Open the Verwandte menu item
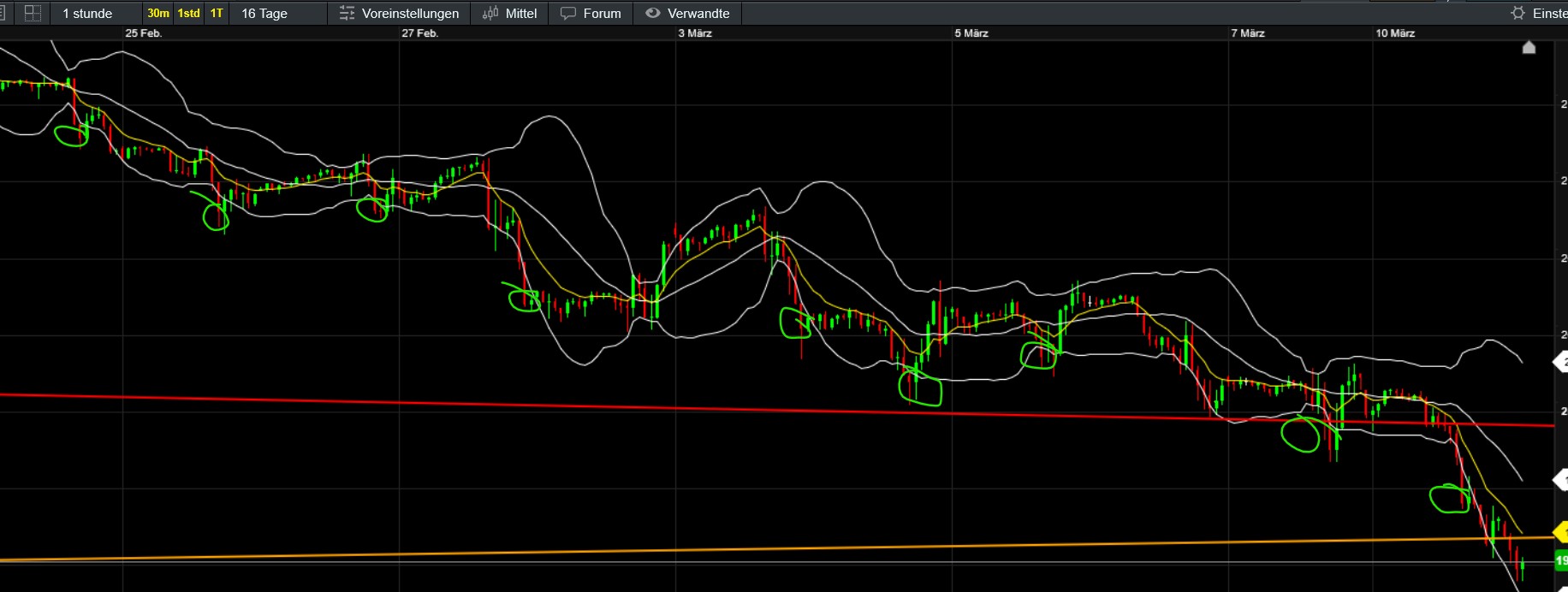The height and width of the screenshot is (592, 1568). 698,13
